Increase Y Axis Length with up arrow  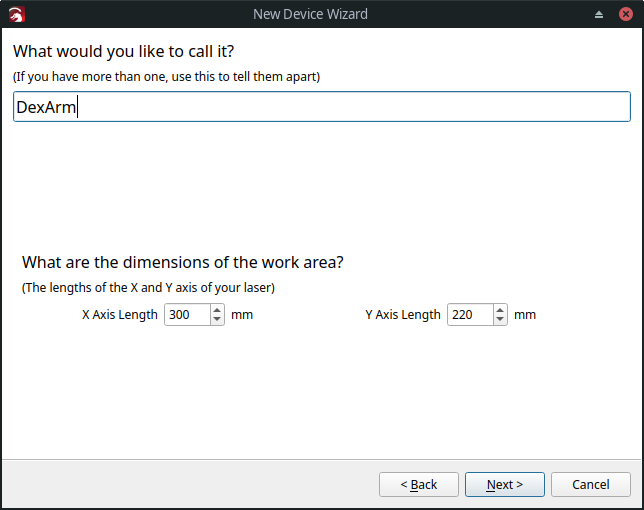[500, 310]
